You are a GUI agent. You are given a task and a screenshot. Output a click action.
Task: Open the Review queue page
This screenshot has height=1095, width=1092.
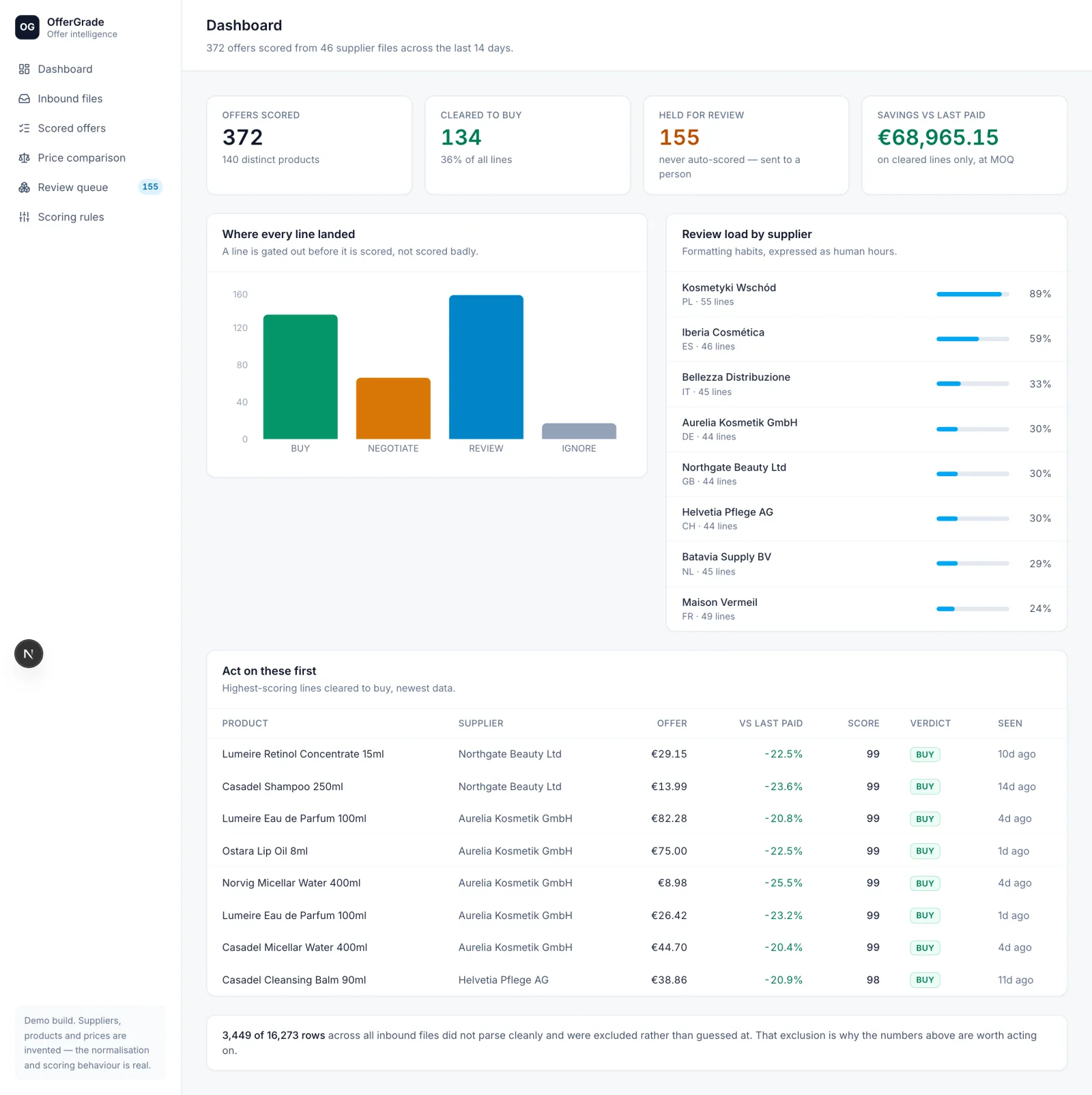click(x=90, y=188)
